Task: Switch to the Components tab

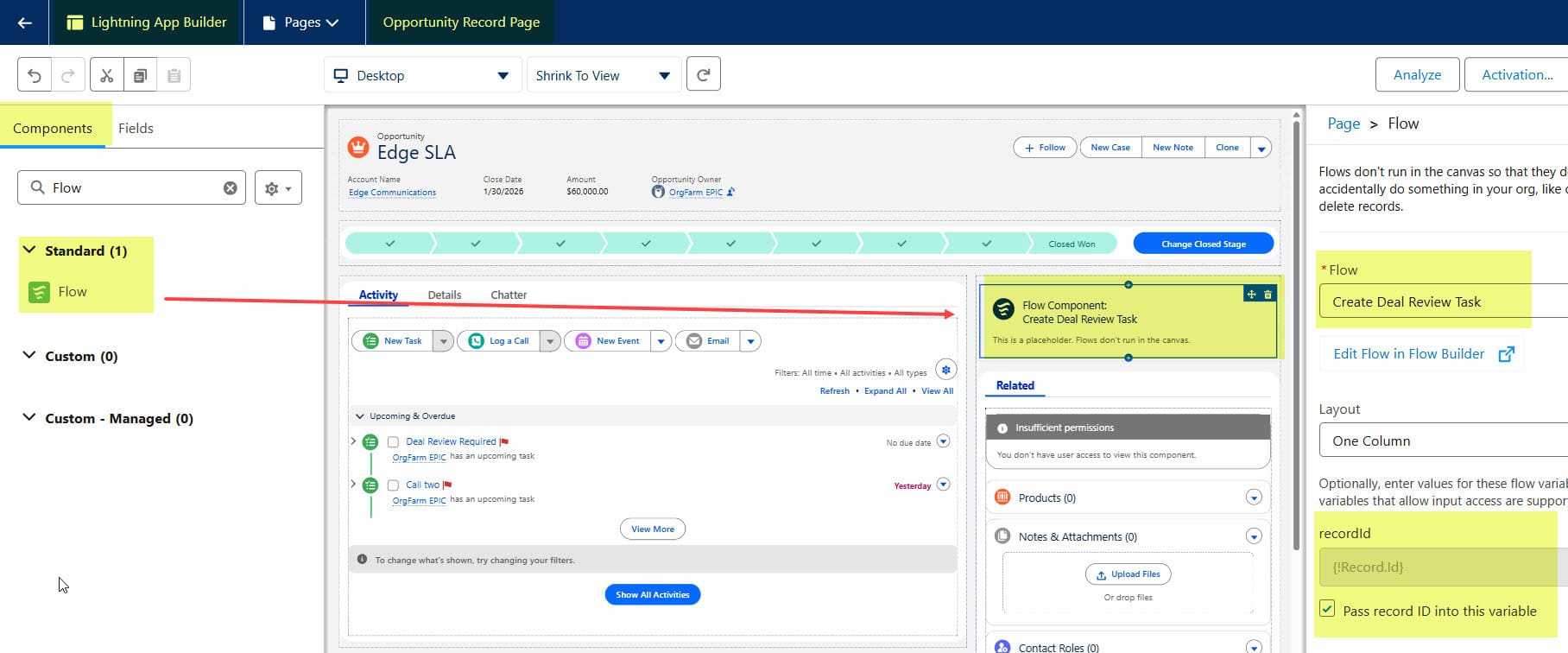Action: click(53, 128)
